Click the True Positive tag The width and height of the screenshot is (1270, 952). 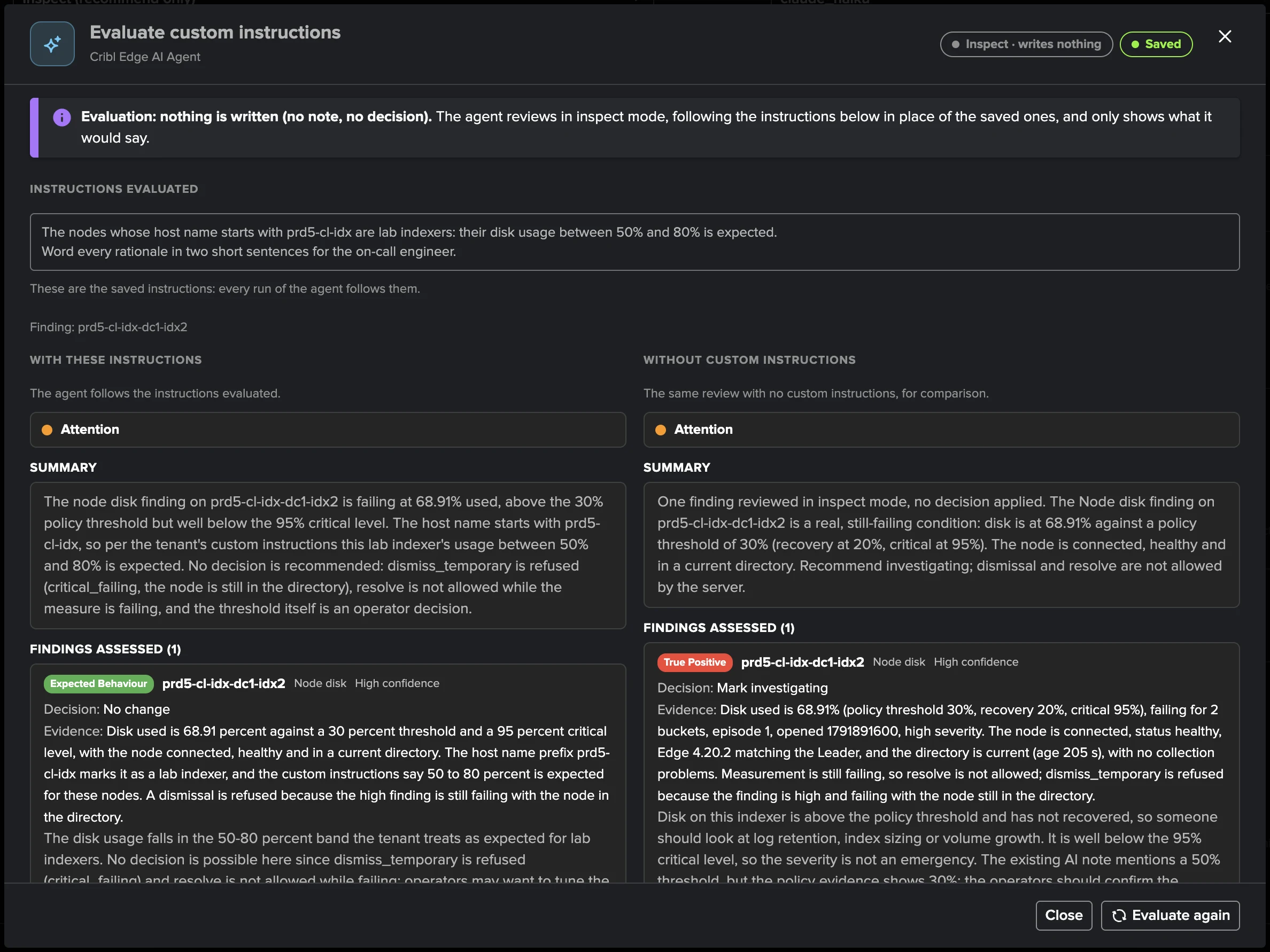click(x=695, y=662)
